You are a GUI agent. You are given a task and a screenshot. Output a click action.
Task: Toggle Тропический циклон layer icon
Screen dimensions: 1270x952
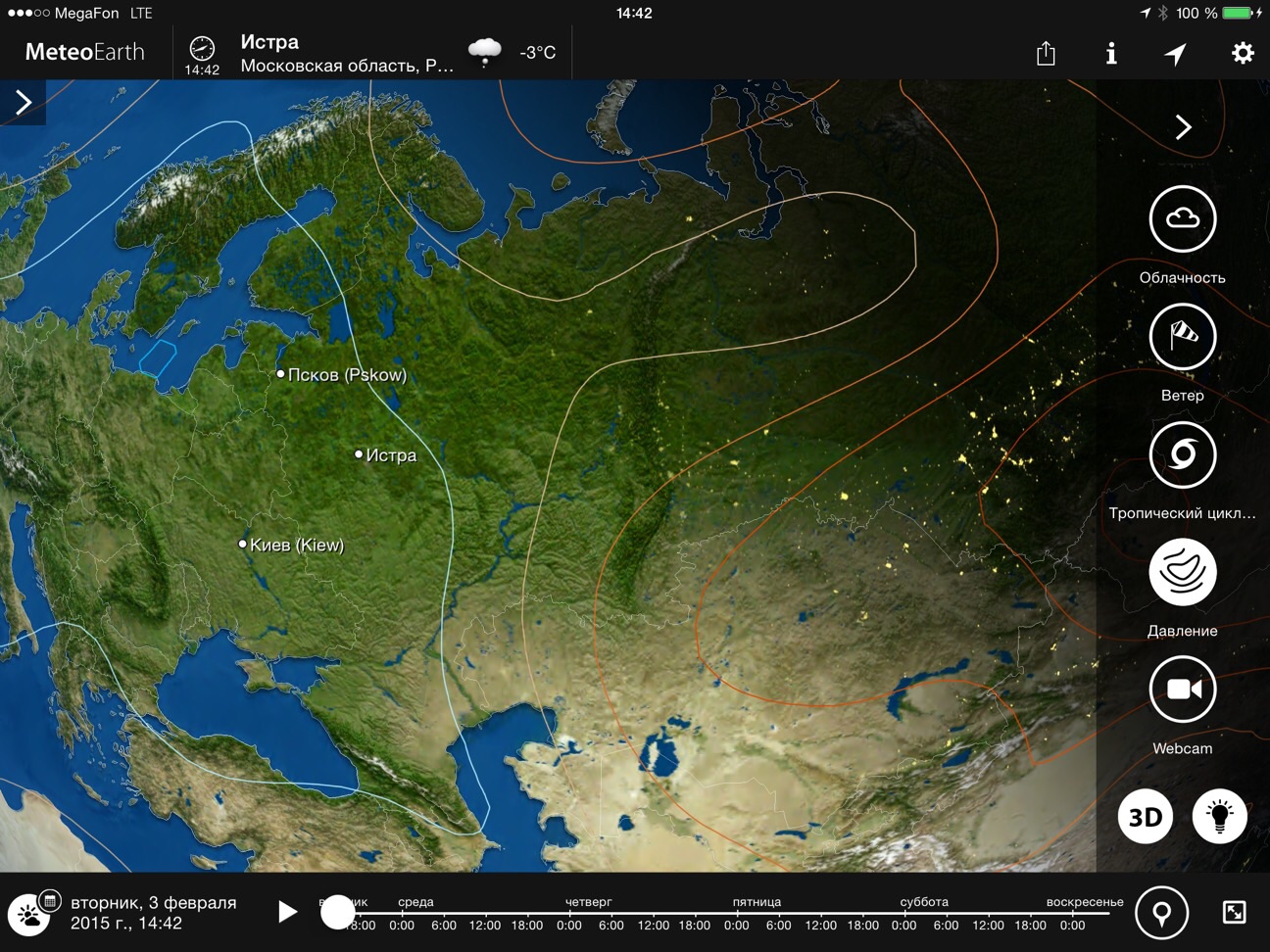1182,454
